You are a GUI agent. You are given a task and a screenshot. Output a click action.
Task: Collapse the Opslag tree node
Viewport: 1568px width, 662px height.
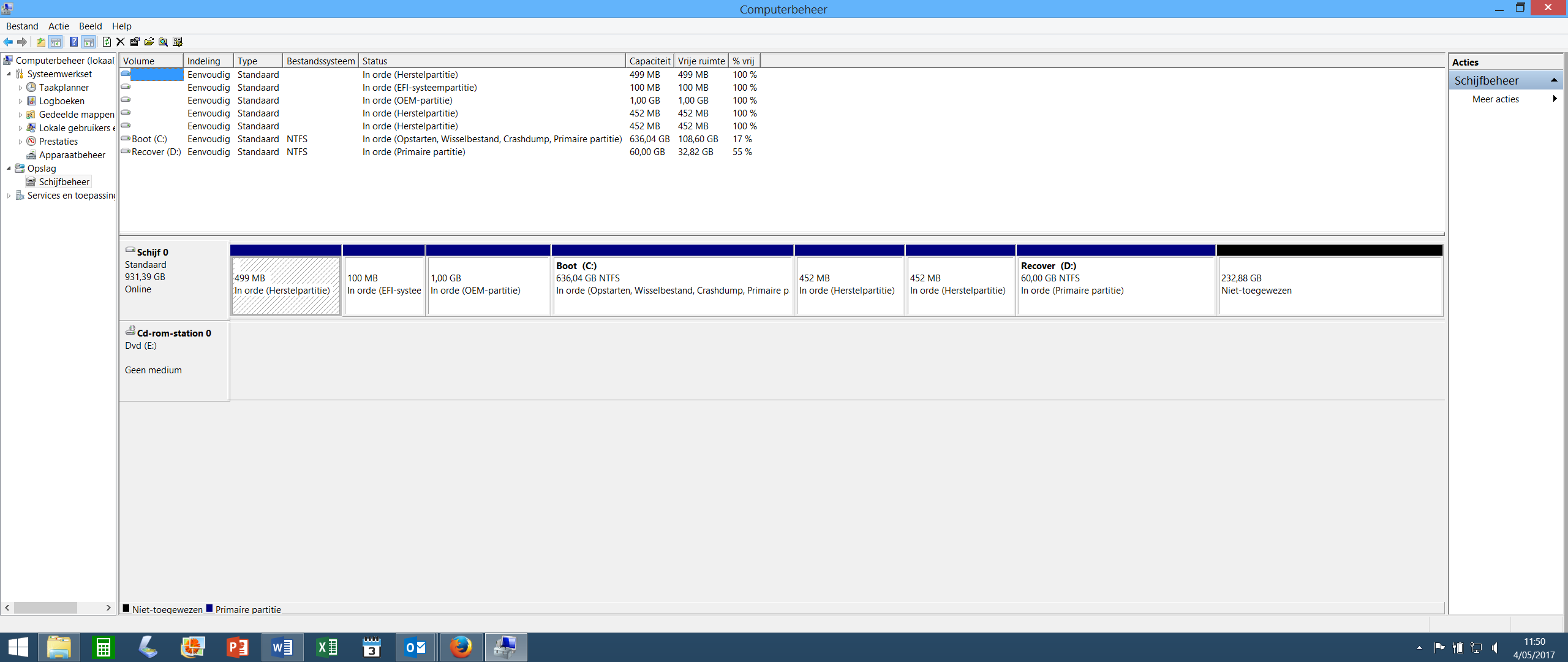(x=9, y=169)
